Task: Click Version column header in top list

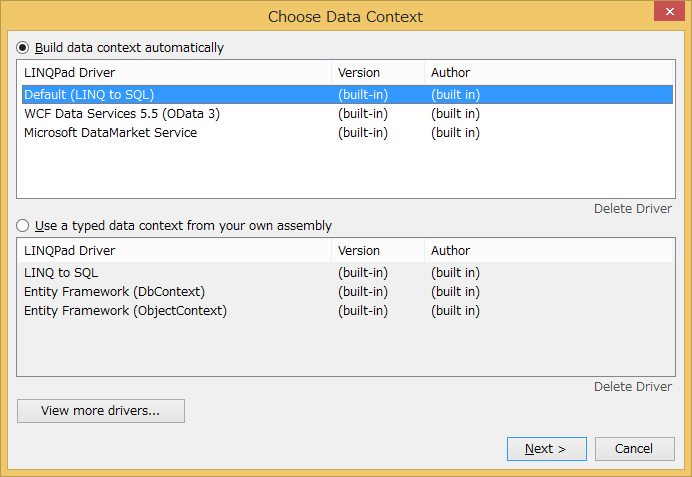Action: pos(359,72)
